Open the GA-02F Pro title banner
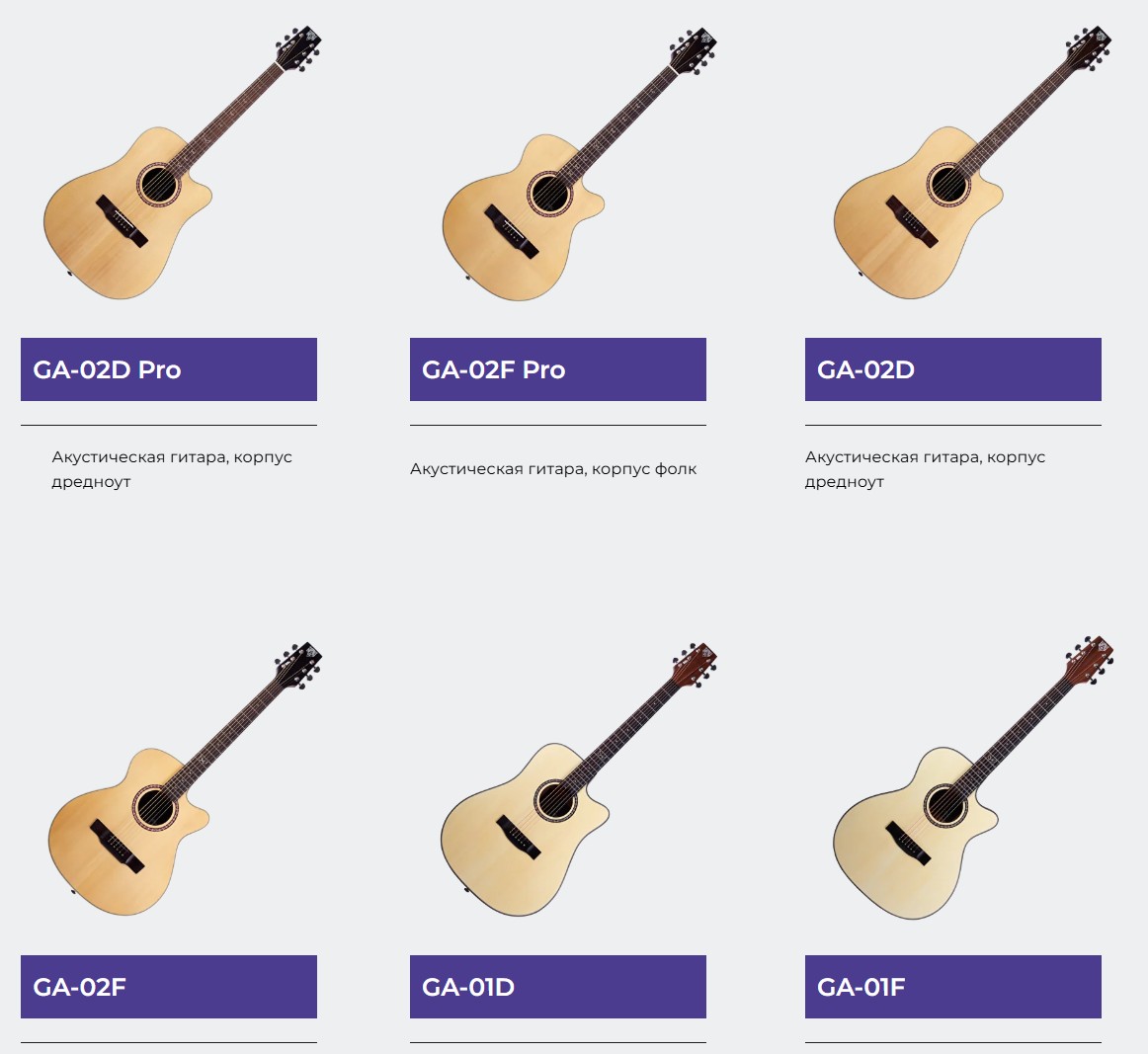1148x1054 pixels. coord(558,369)
